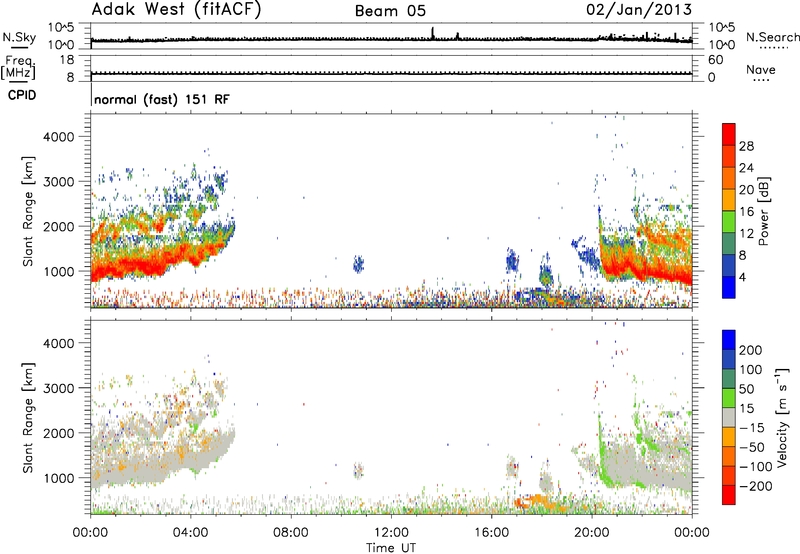
Task: Click the "Velocity [m s-1]" colorbar title
Action: click(783, 416)
